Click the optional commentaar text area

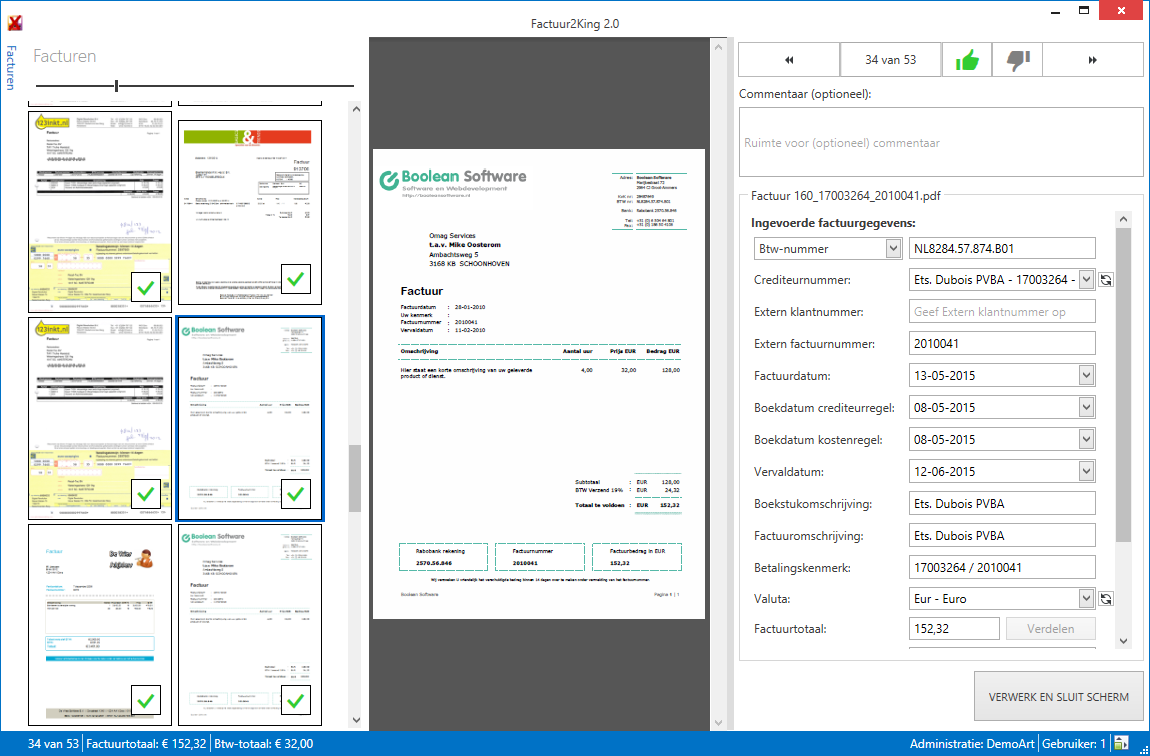941,142
